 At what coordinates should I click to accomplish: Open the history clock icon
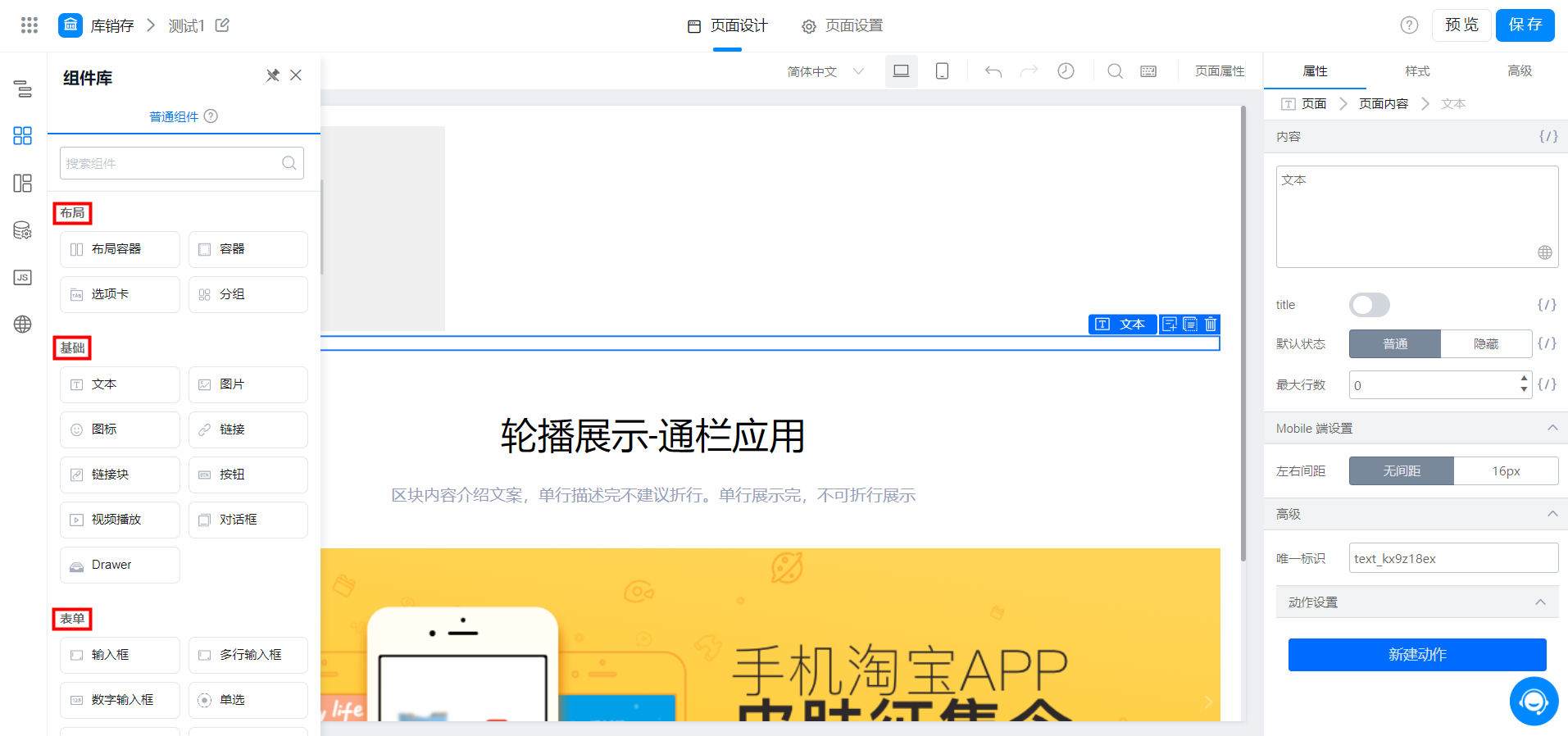coord(1066,71)
